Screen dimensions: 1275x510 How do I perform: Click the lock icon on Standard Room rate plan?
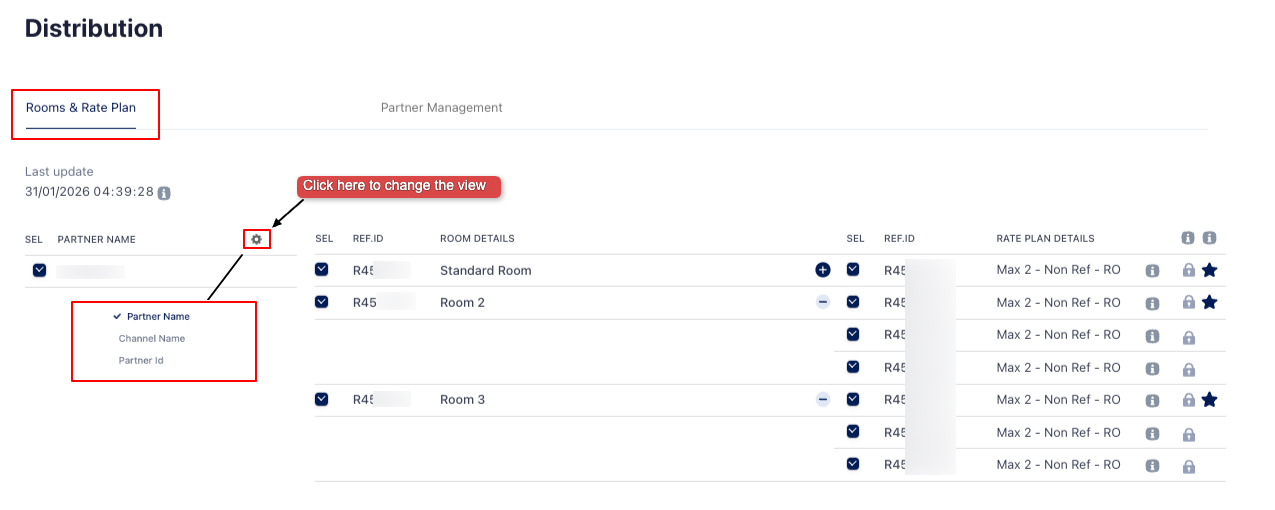[x=1188, y=270]
